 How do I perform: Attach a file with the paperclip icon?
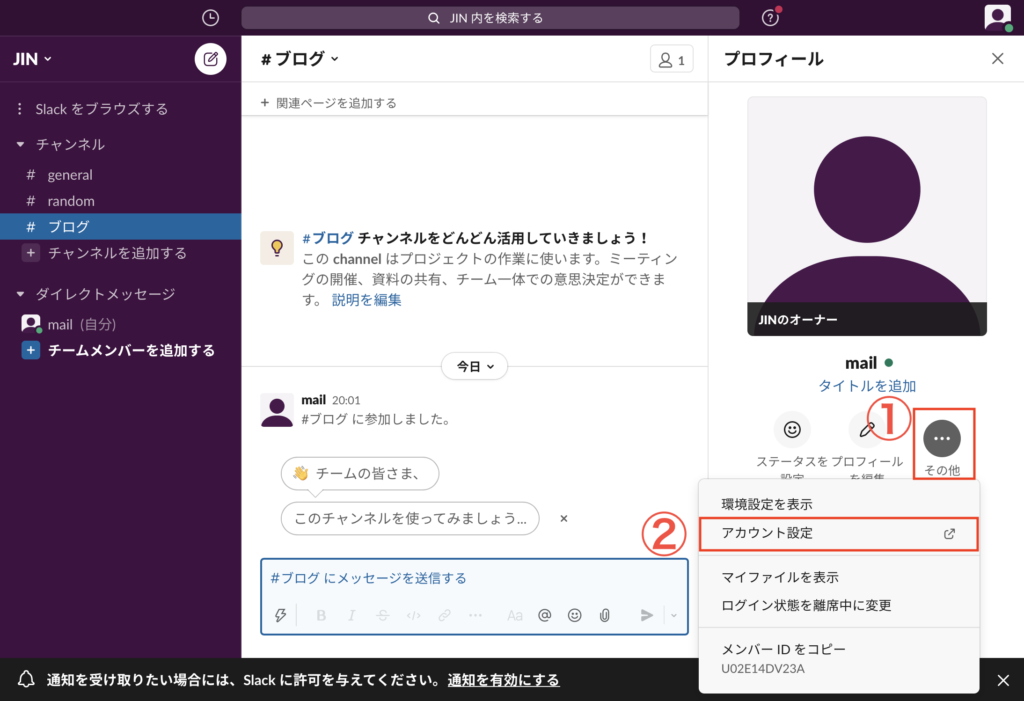pos(605,615)
